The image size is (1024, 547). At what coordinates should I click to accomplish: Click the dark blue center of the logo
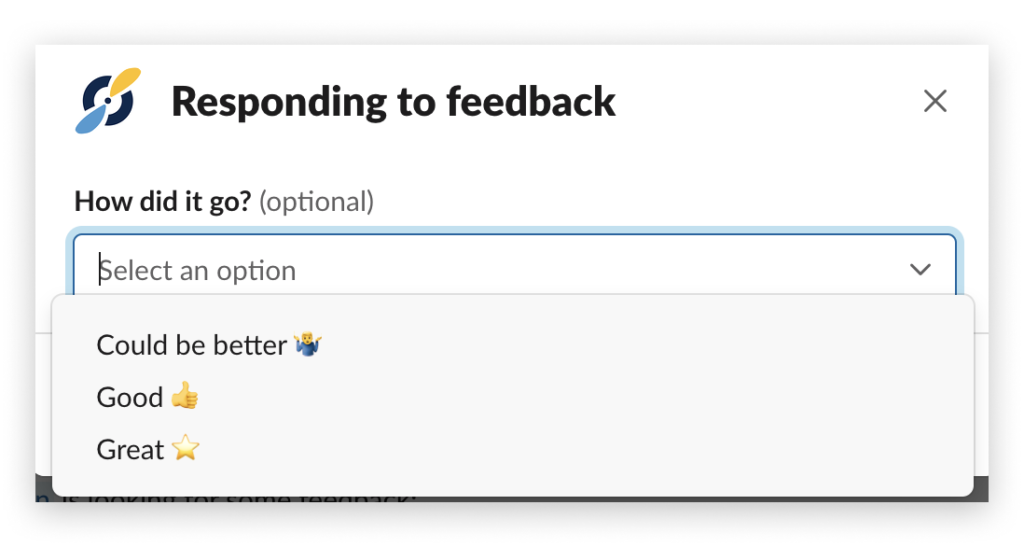[108, 101]
